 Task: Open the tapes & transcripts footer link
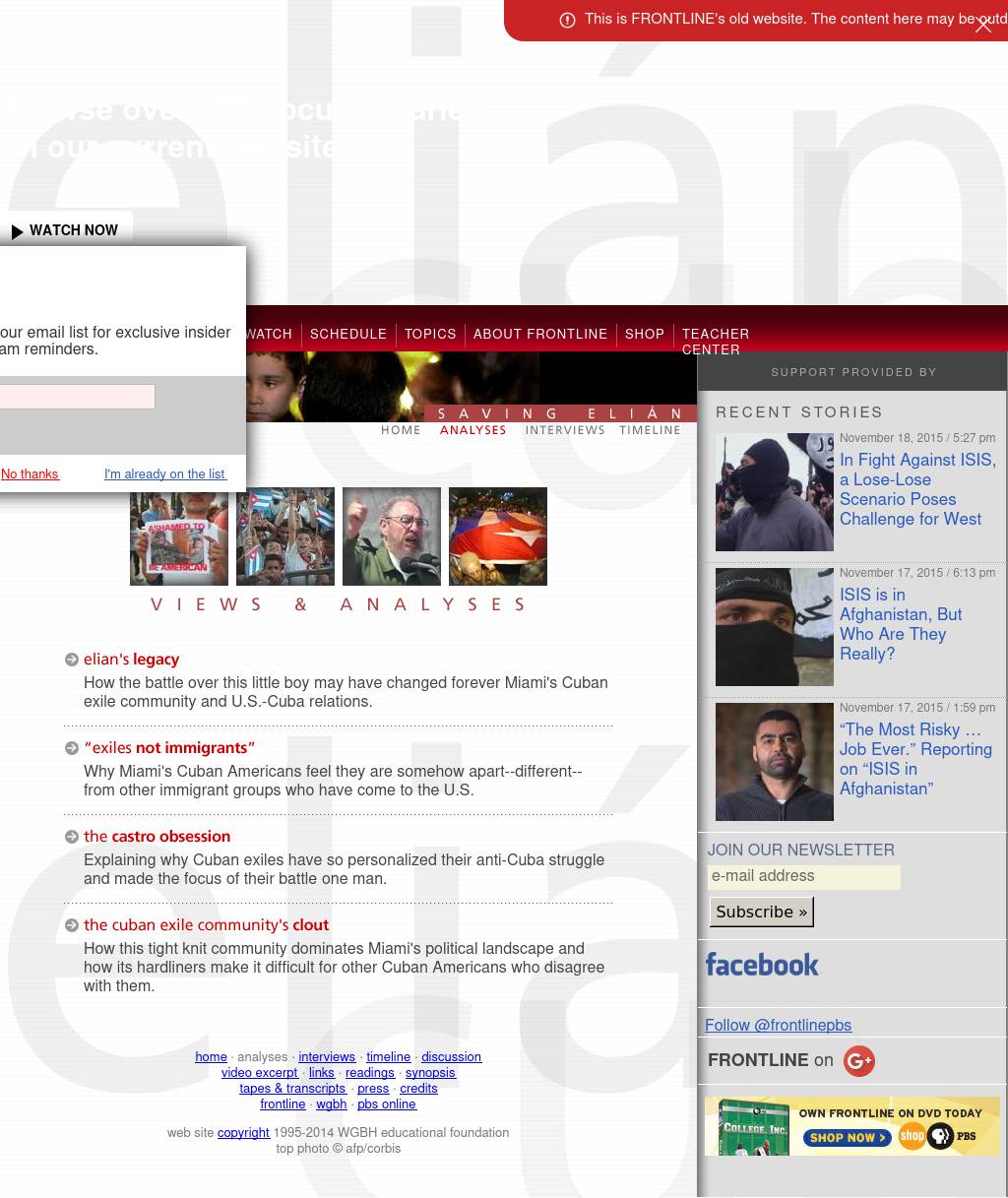coord(292,1088)
